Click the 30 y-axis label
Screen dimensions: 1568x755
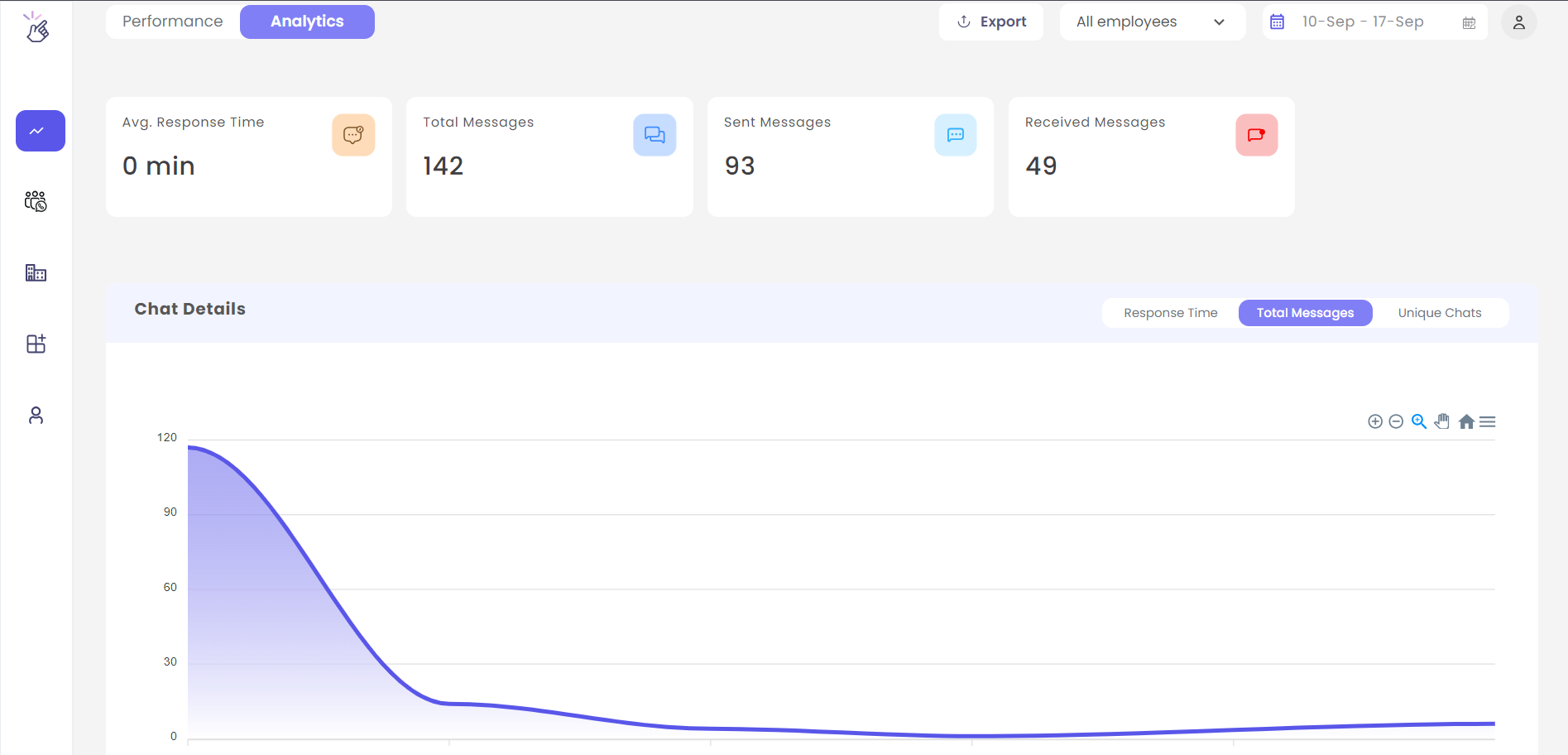pyautogui.click(x=170, y=661)
